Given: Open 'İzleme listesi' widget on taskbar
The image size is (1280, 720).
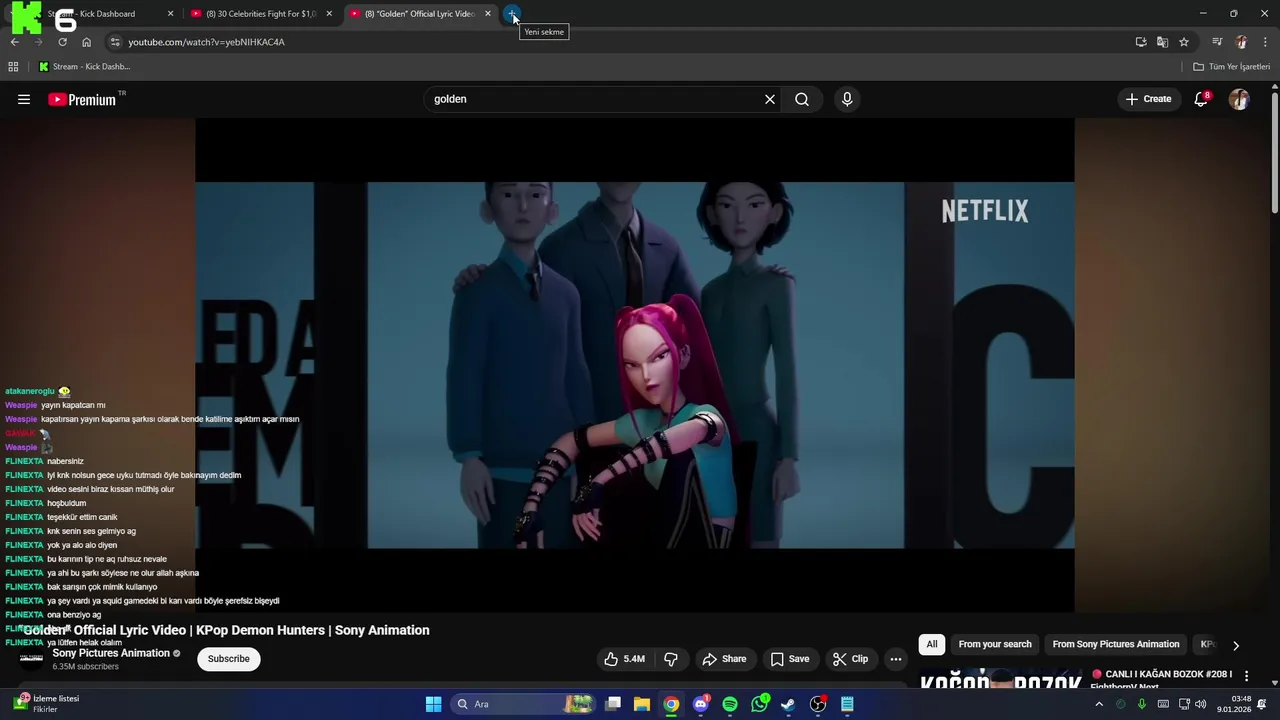Looking at the screenshot, I should pyautogui.click(x=47, y=704).
